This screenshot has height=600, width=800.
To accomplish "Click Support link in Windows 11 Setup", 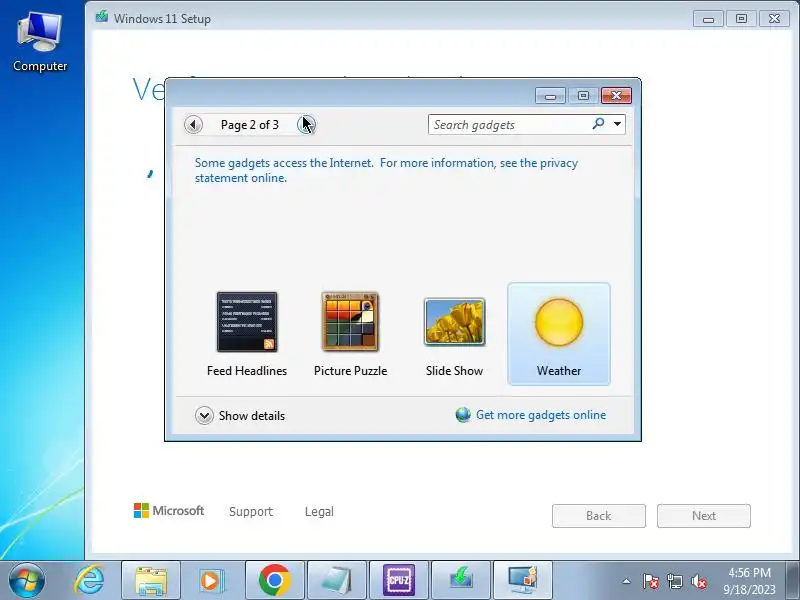I will pos(251,511).
